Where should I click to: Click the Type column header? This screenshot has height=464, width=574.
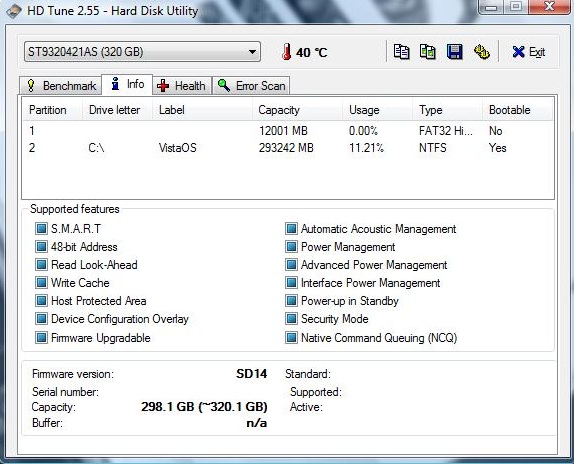pos(447,110)
